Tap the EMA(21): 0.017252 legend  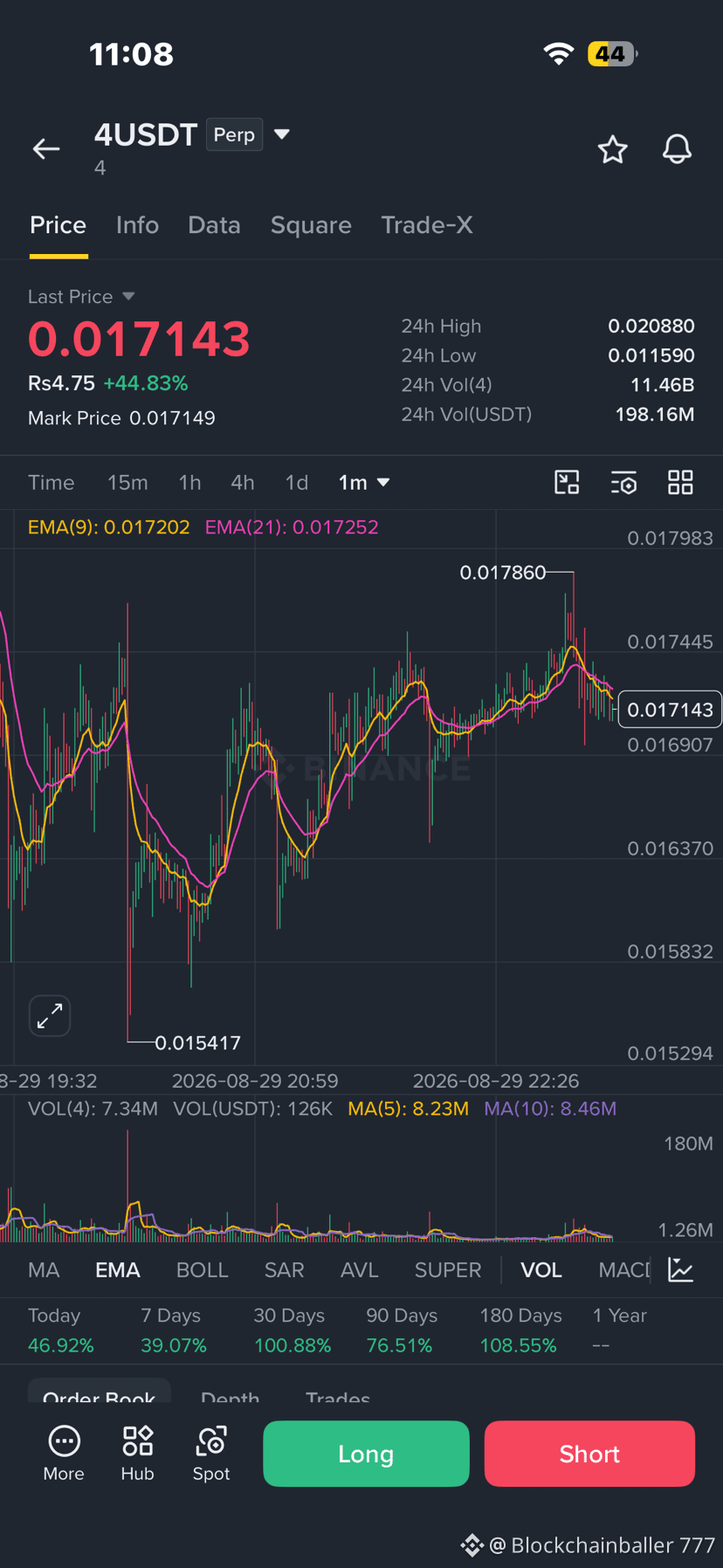point(292,527)
